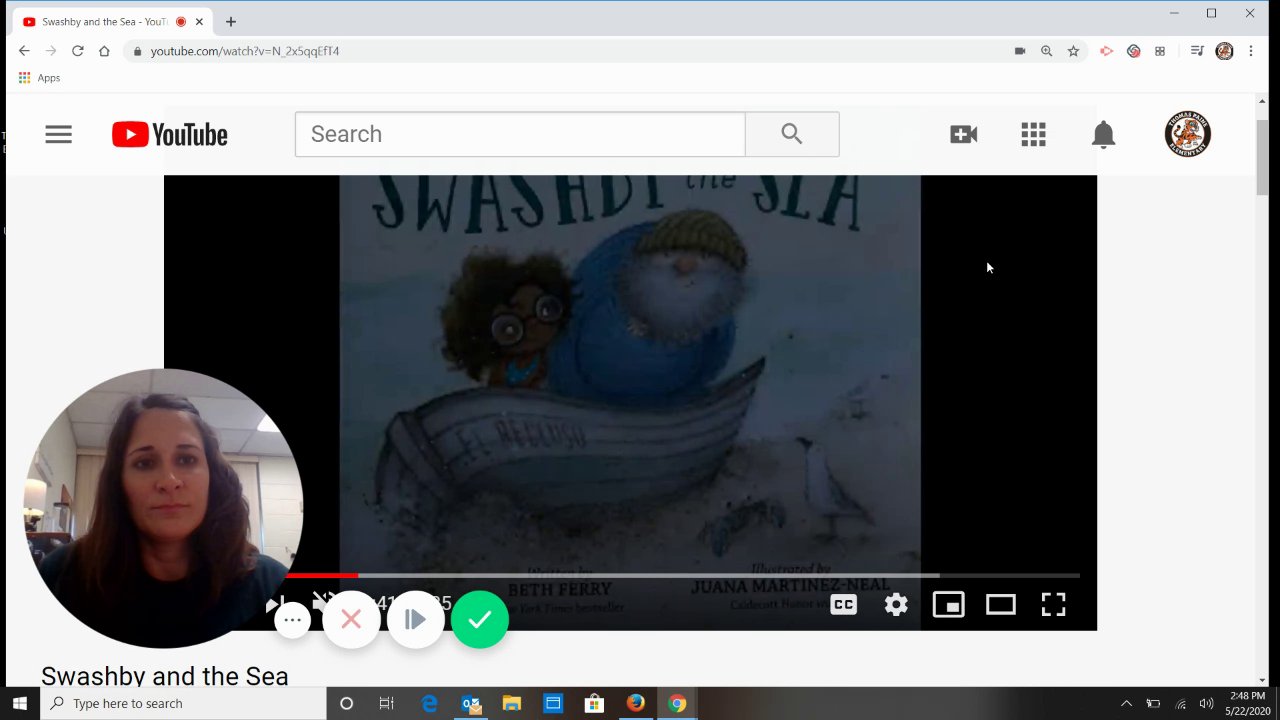The height and width of the screenshot is (720, 1280).
Task: Open the Windows Start menu
Action: point(20,704)
